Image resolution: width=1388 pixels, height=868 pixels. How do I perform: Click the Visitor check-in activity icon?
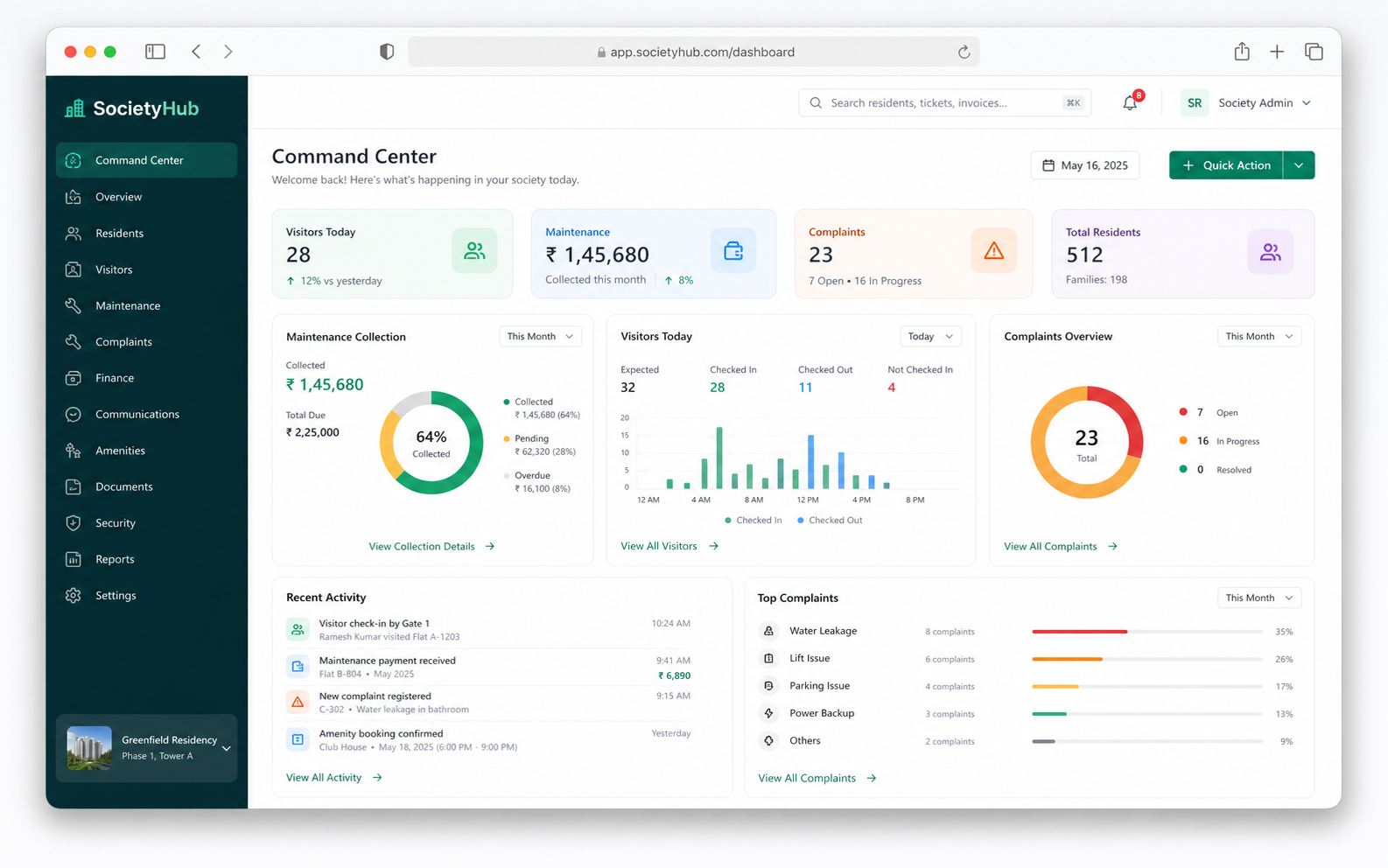[x=298, y=629]
